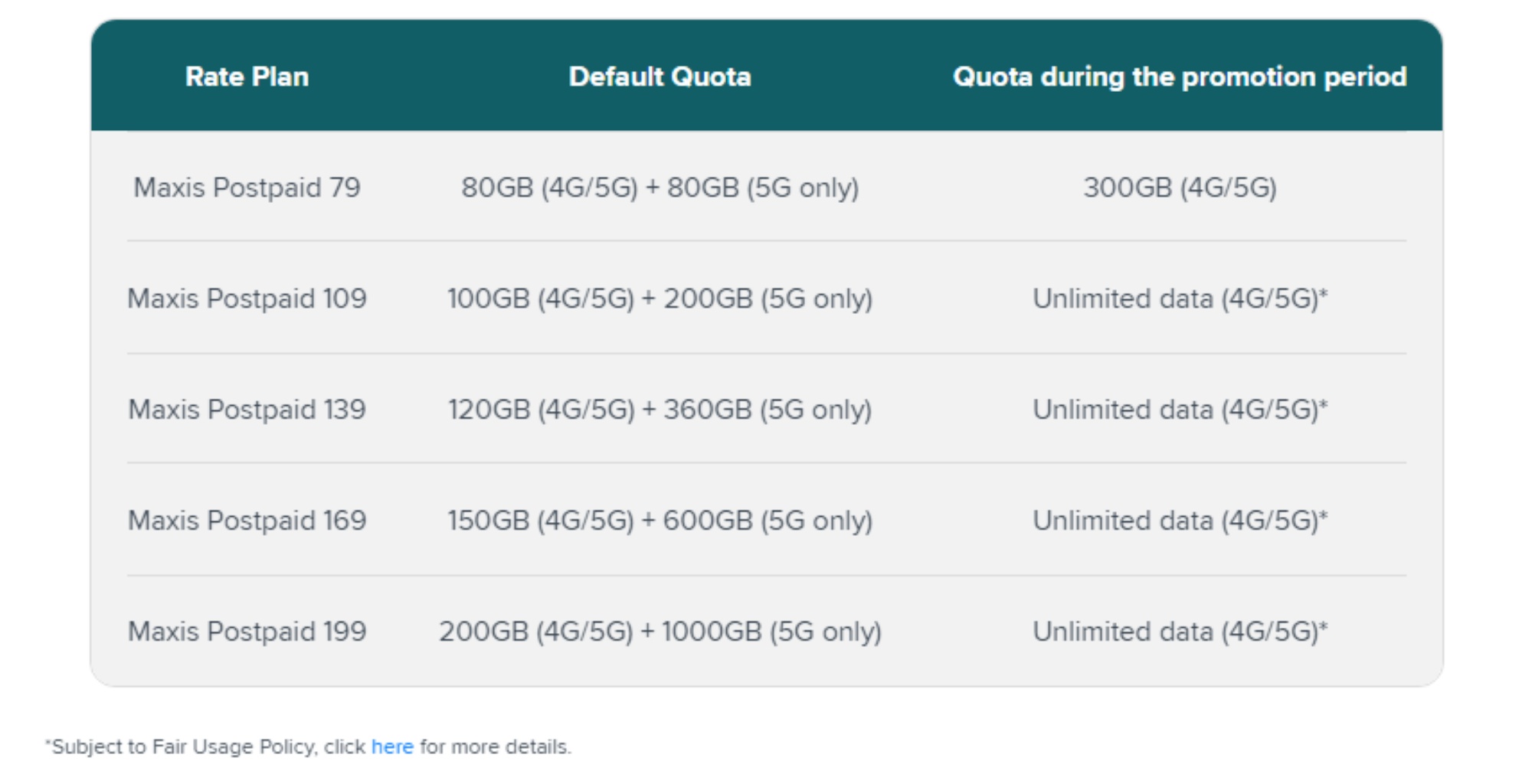The image size is (1532, 784).
Task: Click the 200GB + 1000GB default quota cell
Action: [x=660, y=632]
